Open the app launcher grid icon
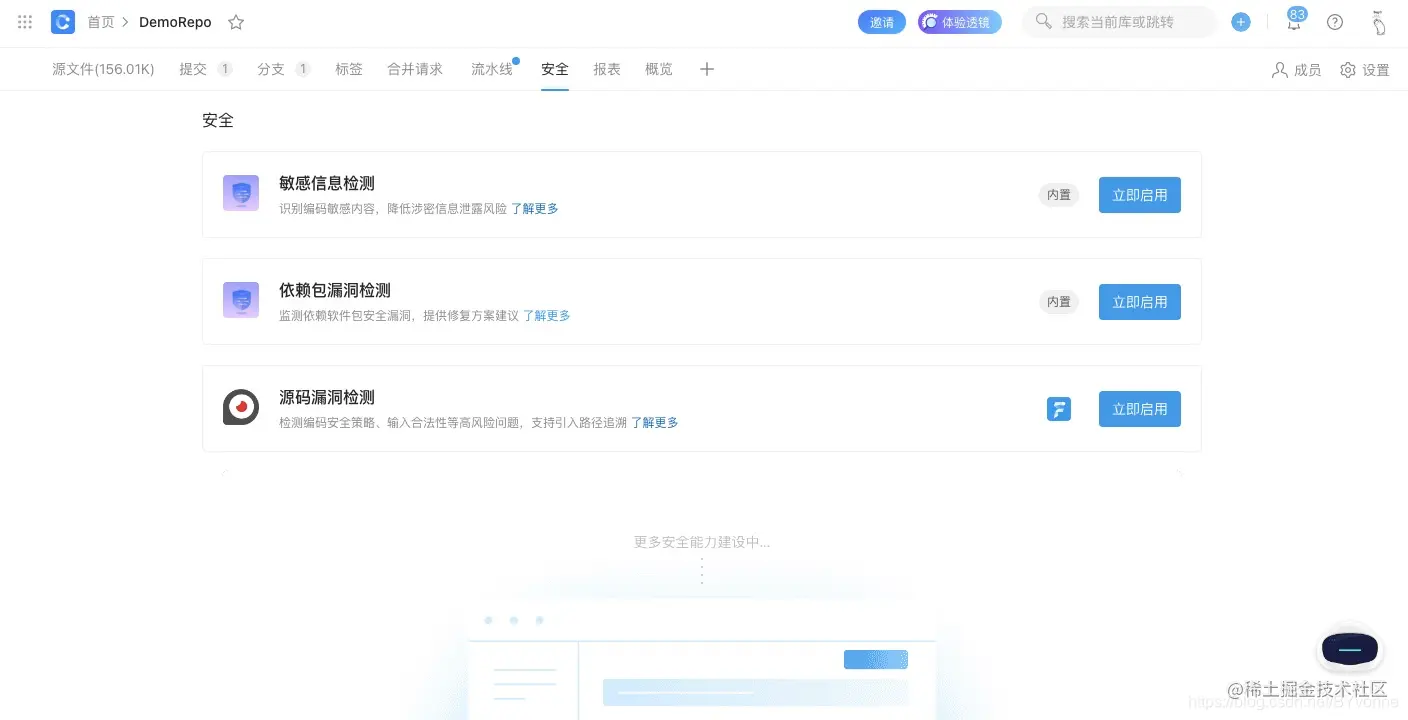Viewport: 1408px width, 720px height. point(24,21)
